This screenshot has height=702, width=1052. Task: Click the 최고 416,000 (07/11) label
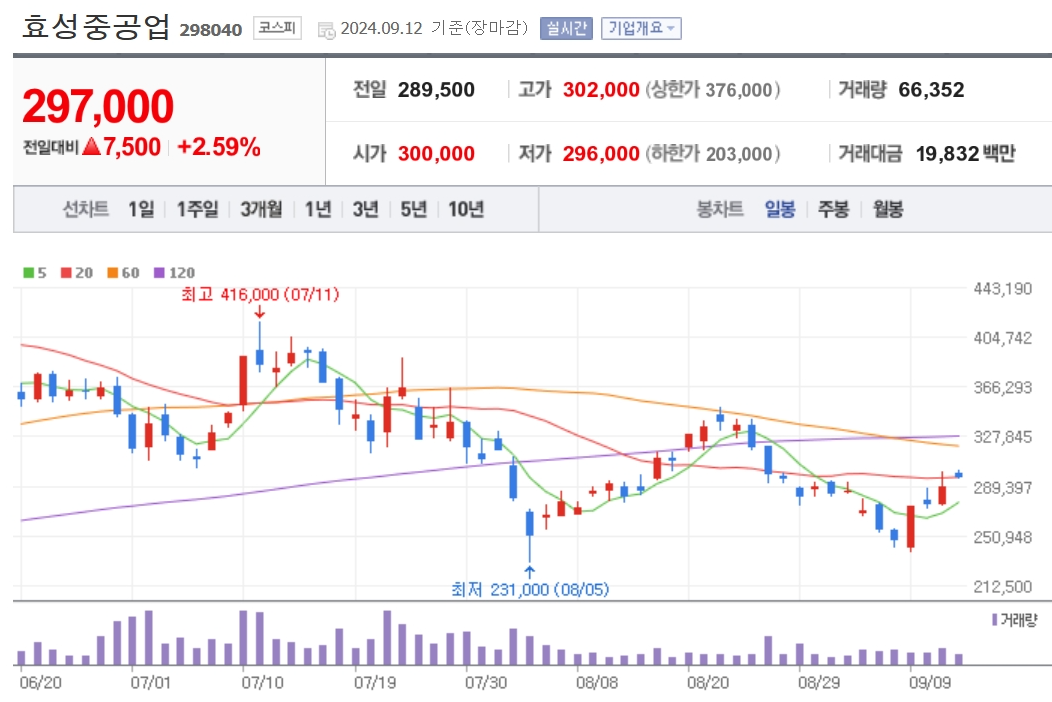(260, 295)
